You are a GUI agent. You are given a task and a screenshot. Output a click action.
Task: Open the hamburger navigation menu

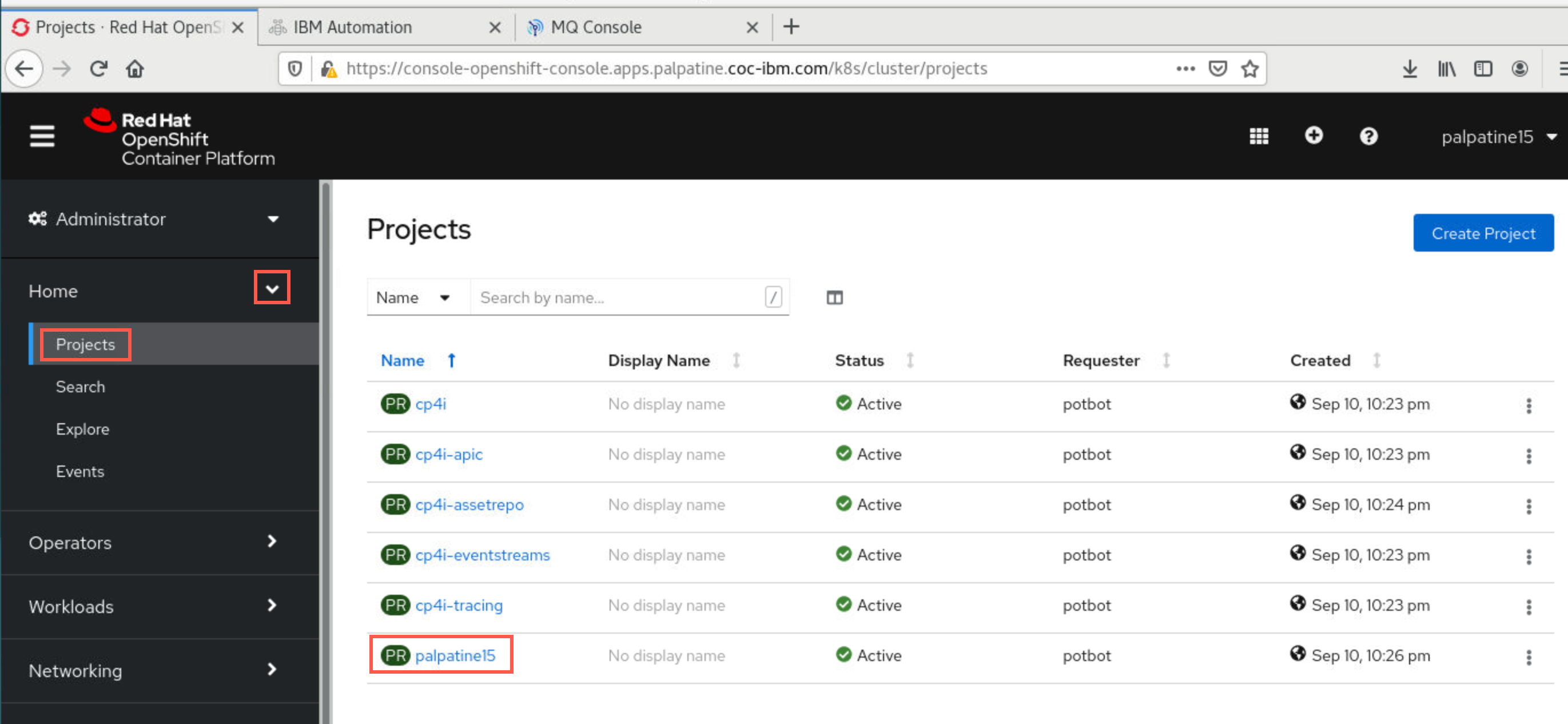click(x=42, y=136)
